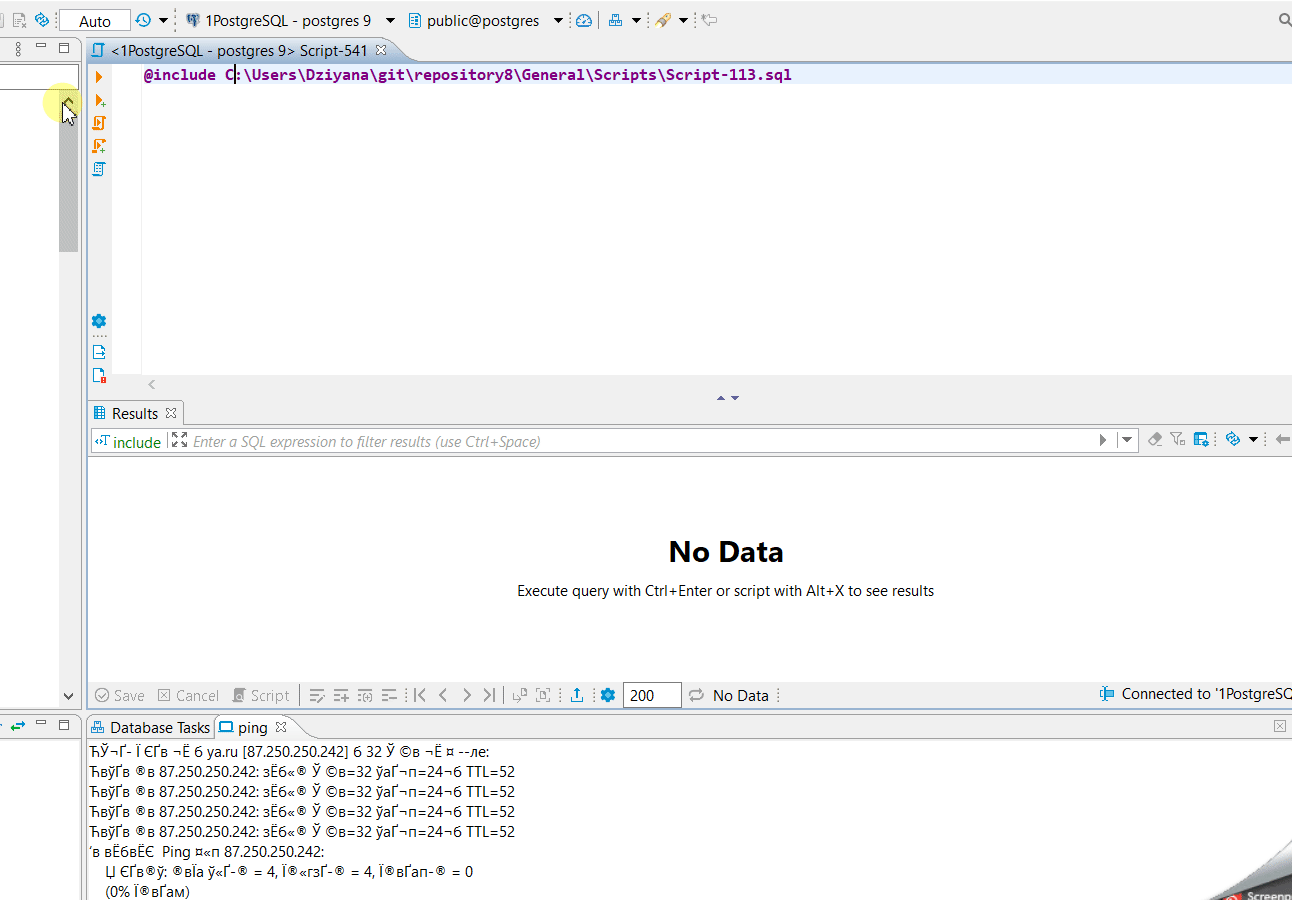Clear the results filter
This screenshot has width=1292, height=900.
point(1155,440)
